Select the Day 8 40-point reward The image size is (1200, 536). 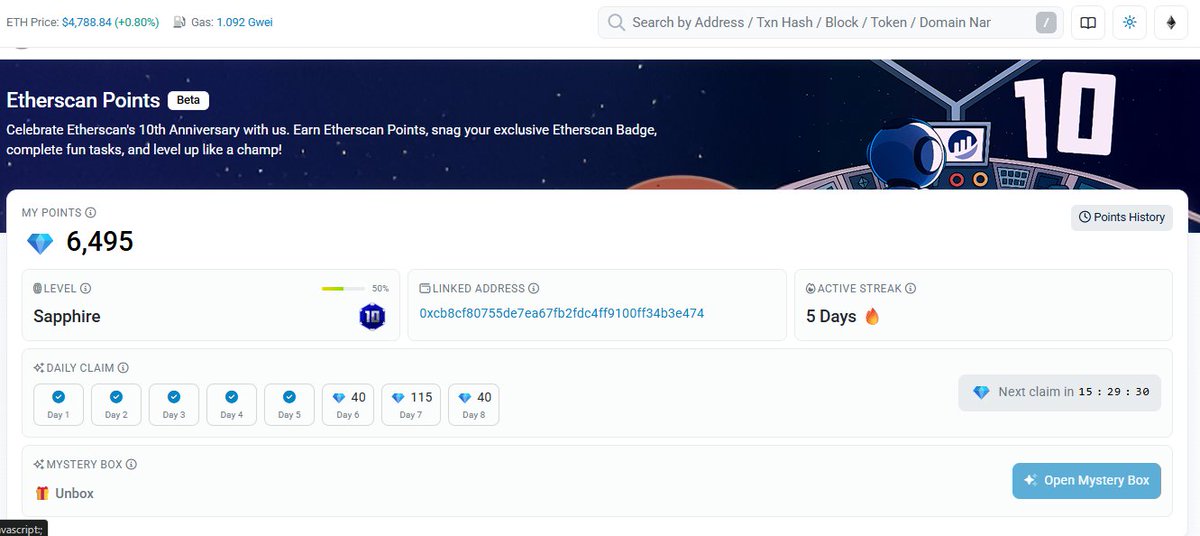(474, 404)
